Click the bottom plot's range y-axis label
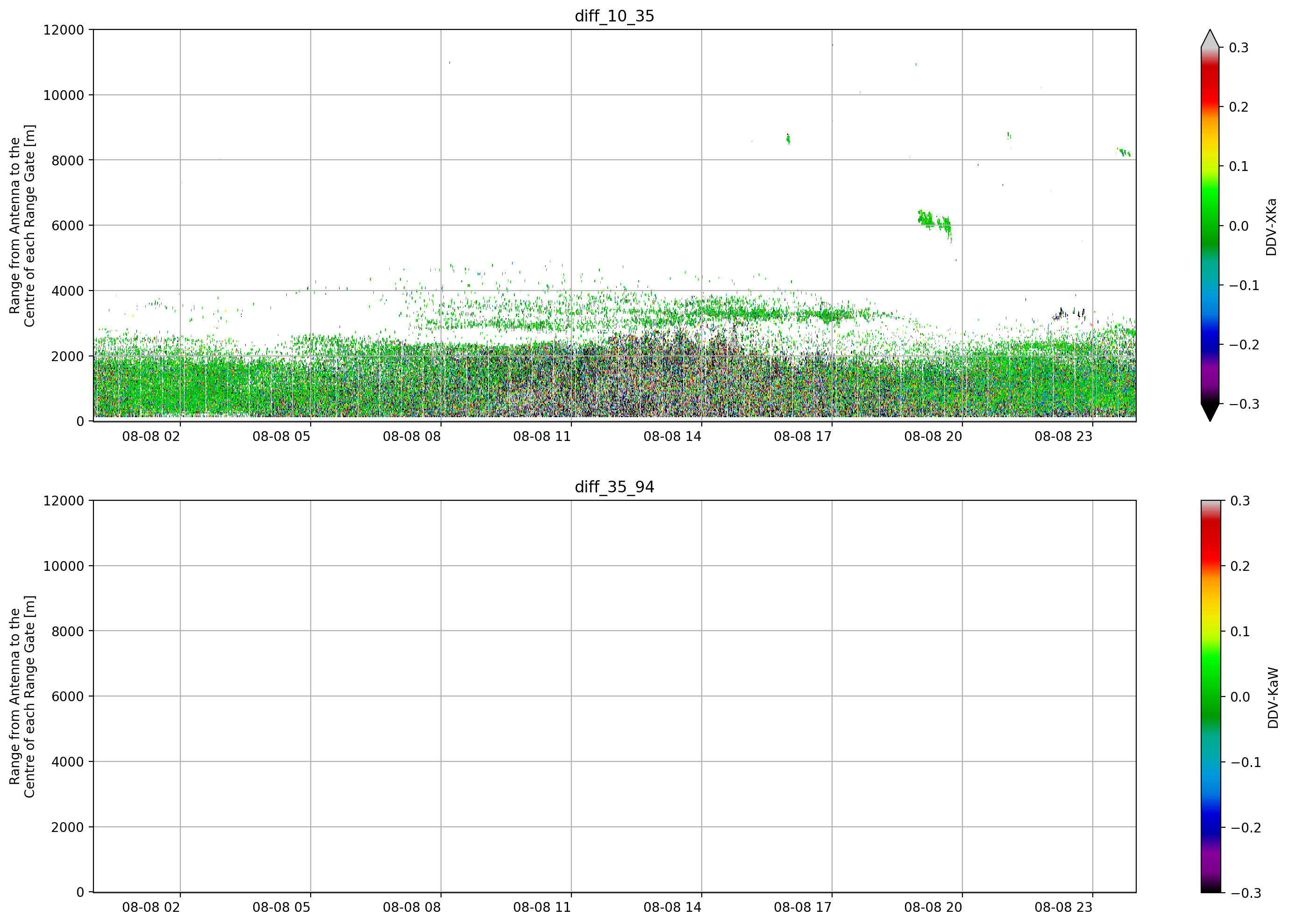The height and width of the screenshot is (924, 1289). pyautogui.click(x=22, y=697)
